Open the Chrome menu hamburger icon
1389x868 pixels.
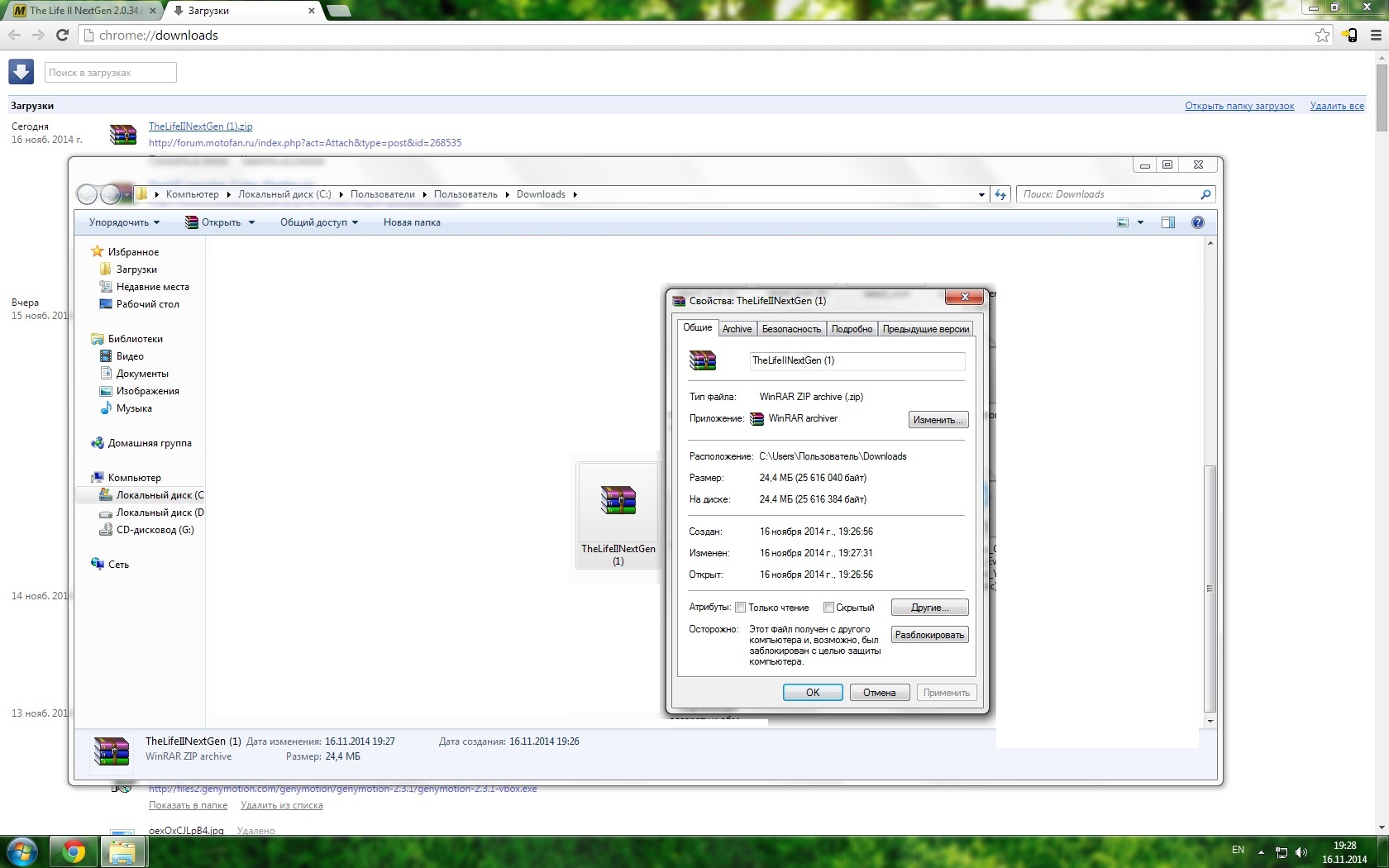pyautogui.click(x=1376, y=35)
